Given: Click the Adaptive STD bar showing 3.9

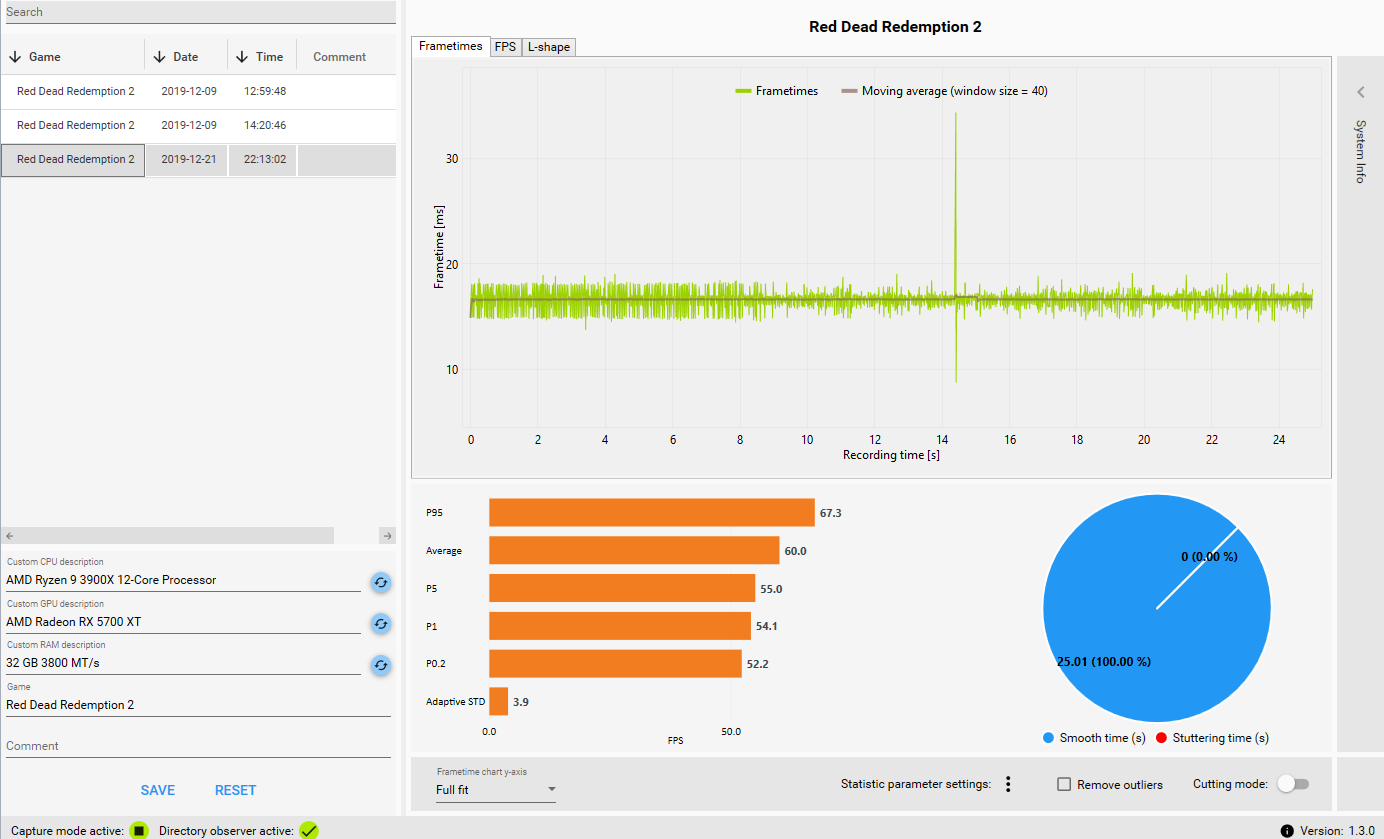Looking at the screenshot, I should [x=498, y=702].
